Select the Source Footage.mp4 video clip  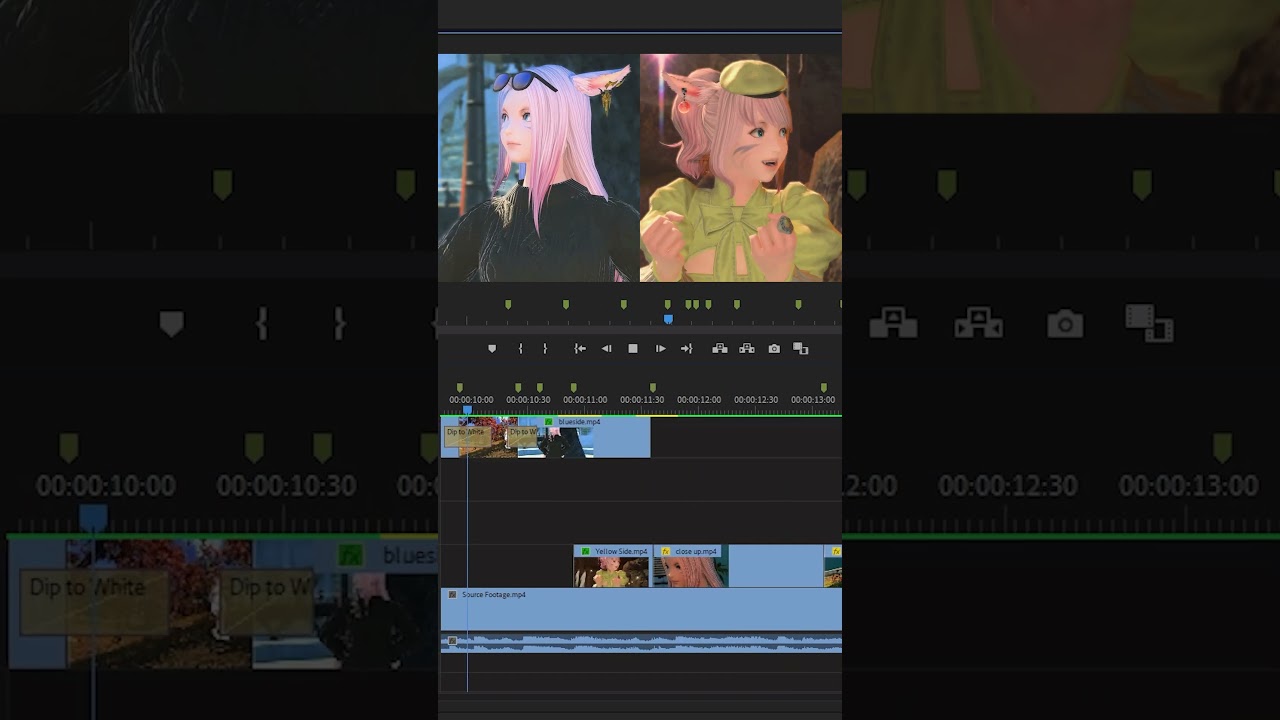[641, 609]
